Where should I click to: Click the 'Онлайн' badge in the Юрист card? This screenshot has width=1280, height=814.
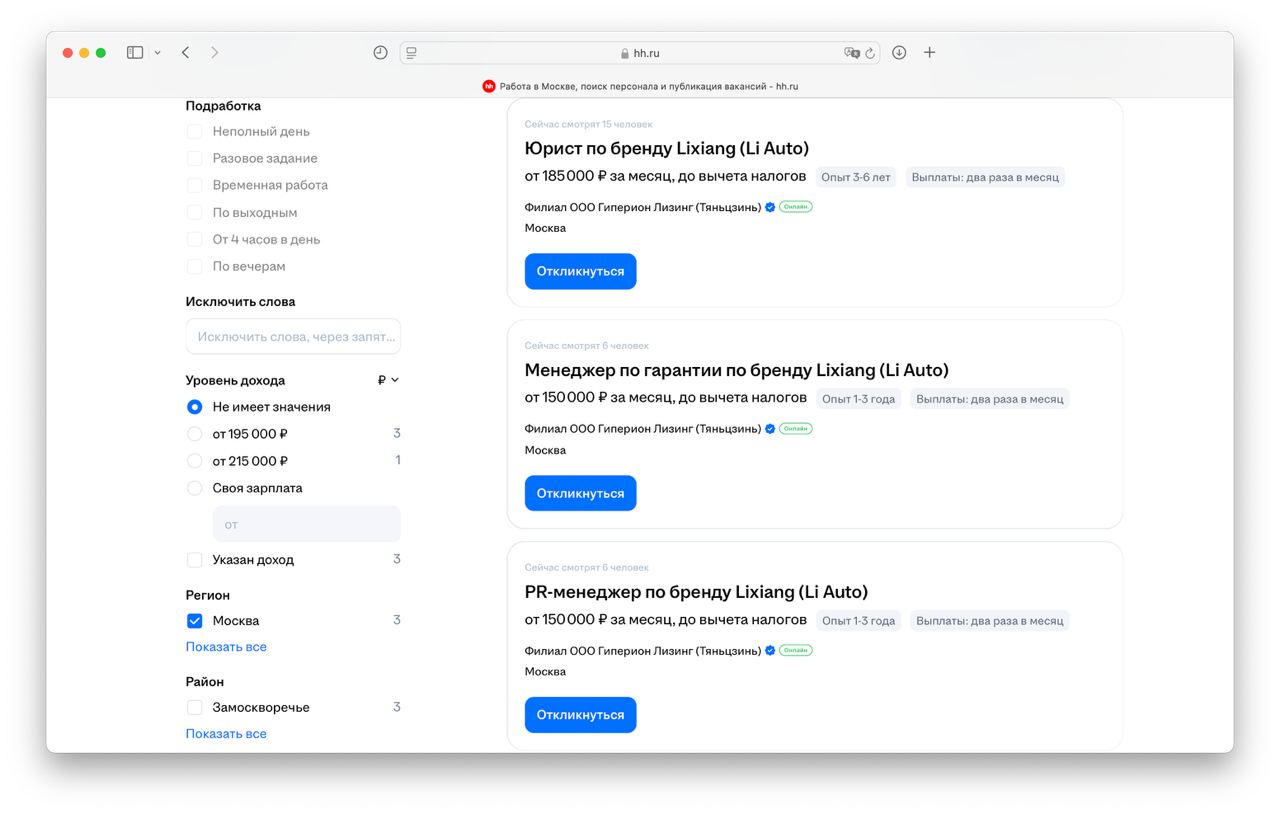tap(796, 207)
